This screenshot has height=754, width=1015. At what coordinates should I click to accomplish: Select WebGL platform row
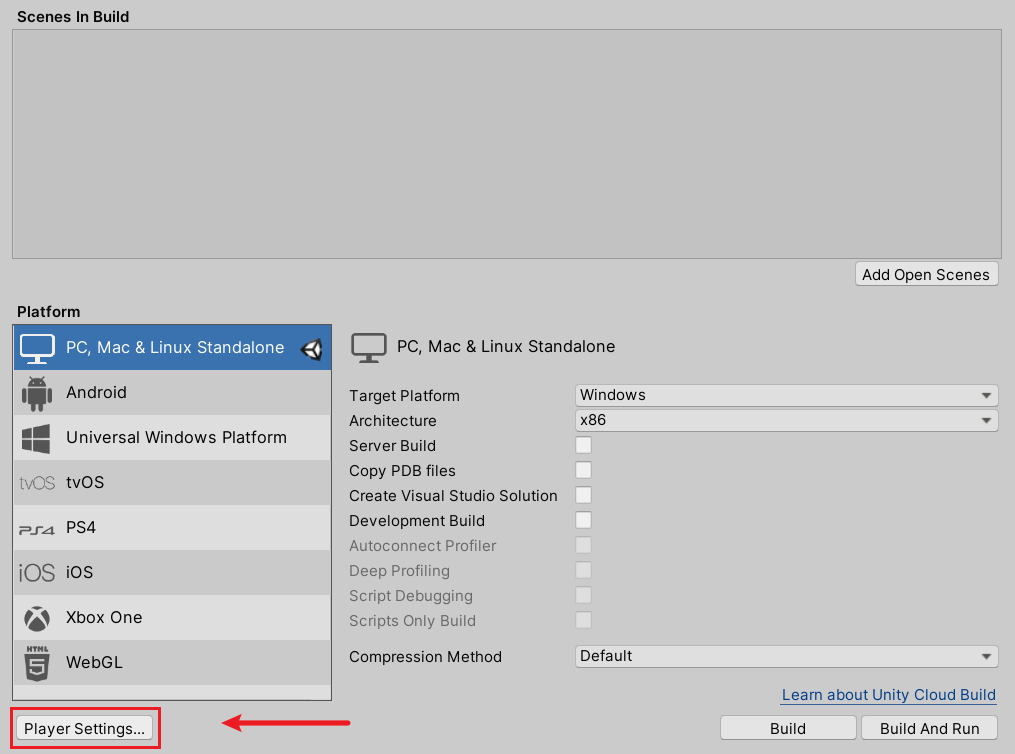[172, 663]
